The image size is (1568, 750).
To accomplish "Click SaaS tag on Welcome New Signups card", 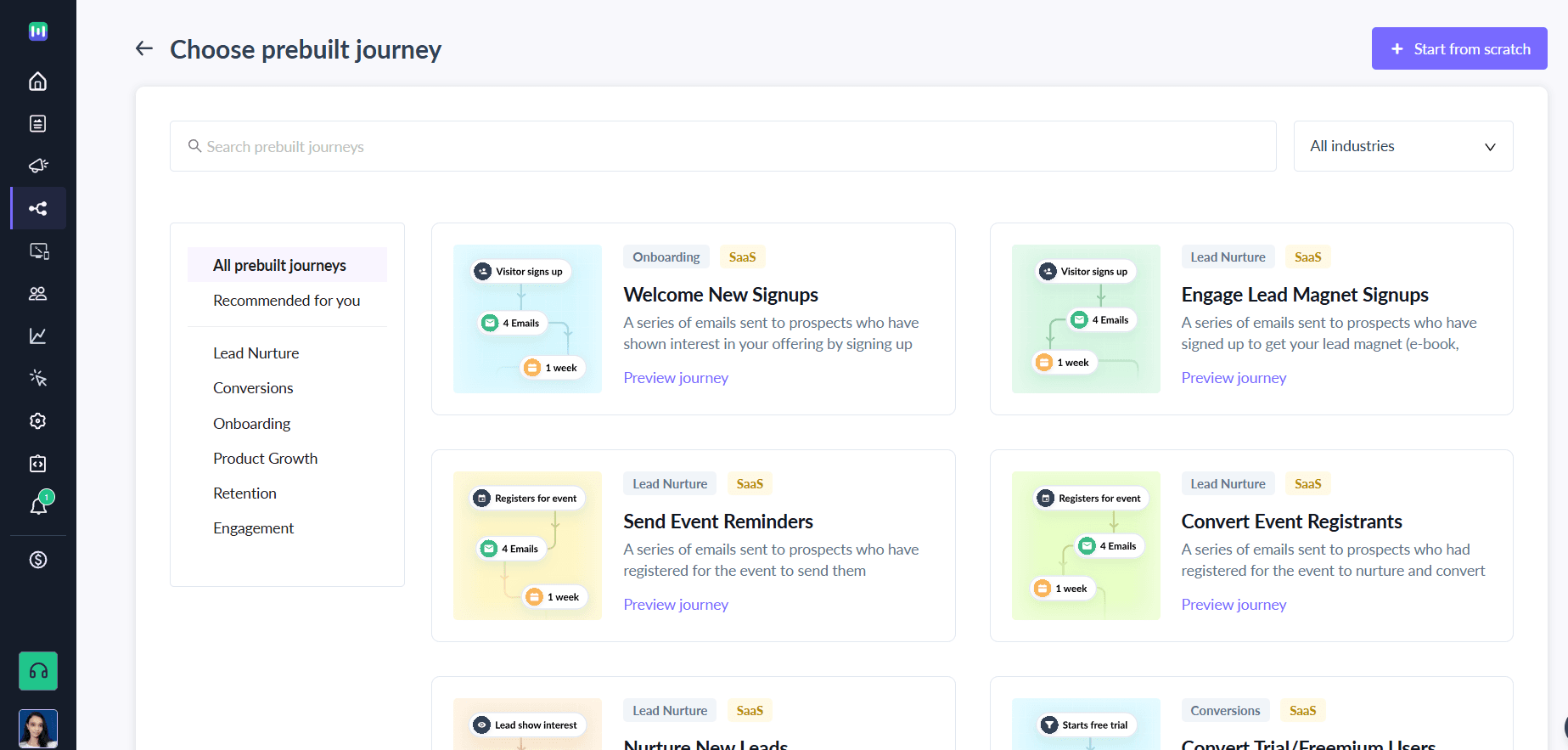I will [742, 257].
